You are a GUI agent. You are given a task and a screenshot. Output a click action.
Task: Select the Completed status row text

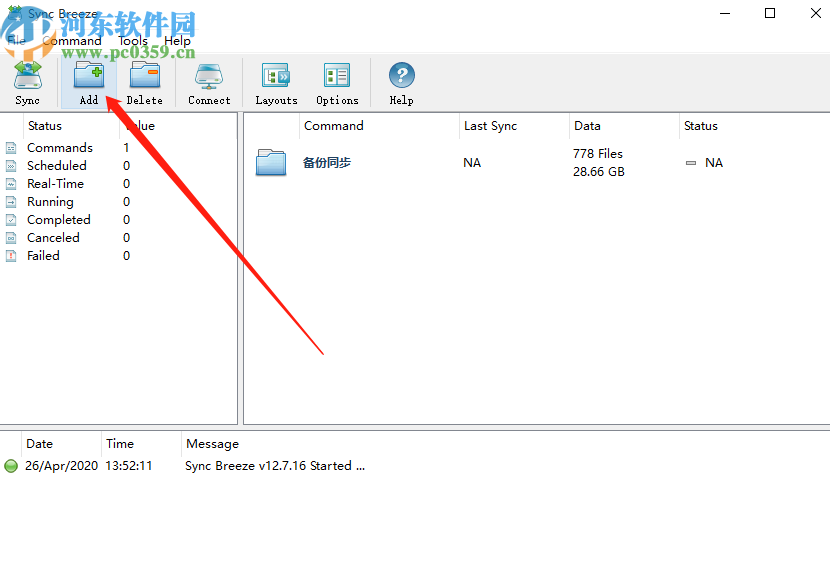pos(59,220)
